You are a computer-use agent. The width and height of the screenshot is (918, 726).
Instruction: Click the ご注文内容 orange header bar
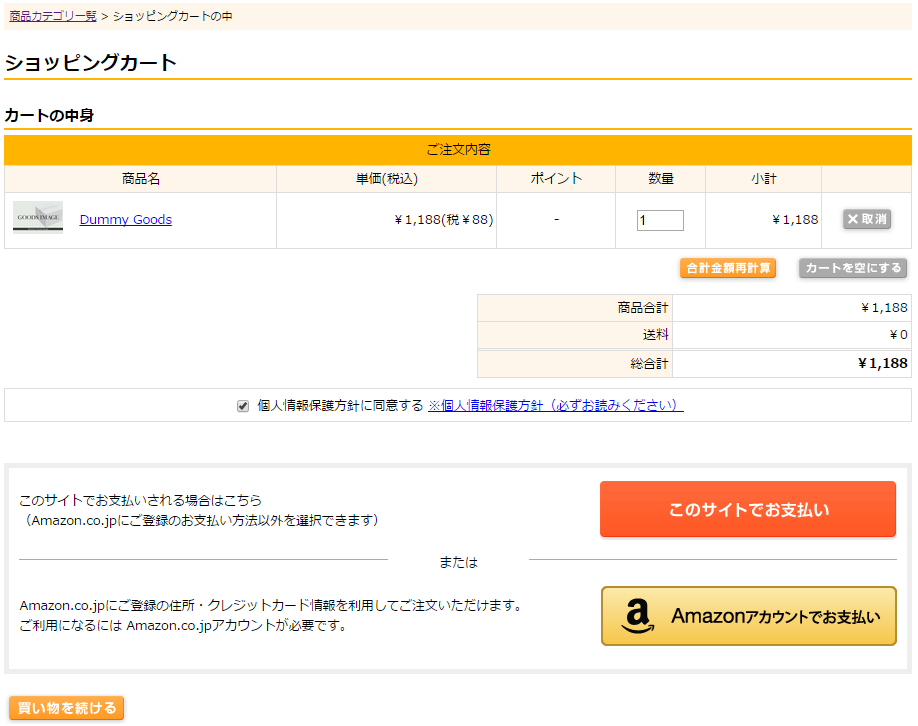pyautogui.click(x=458, y=150)
